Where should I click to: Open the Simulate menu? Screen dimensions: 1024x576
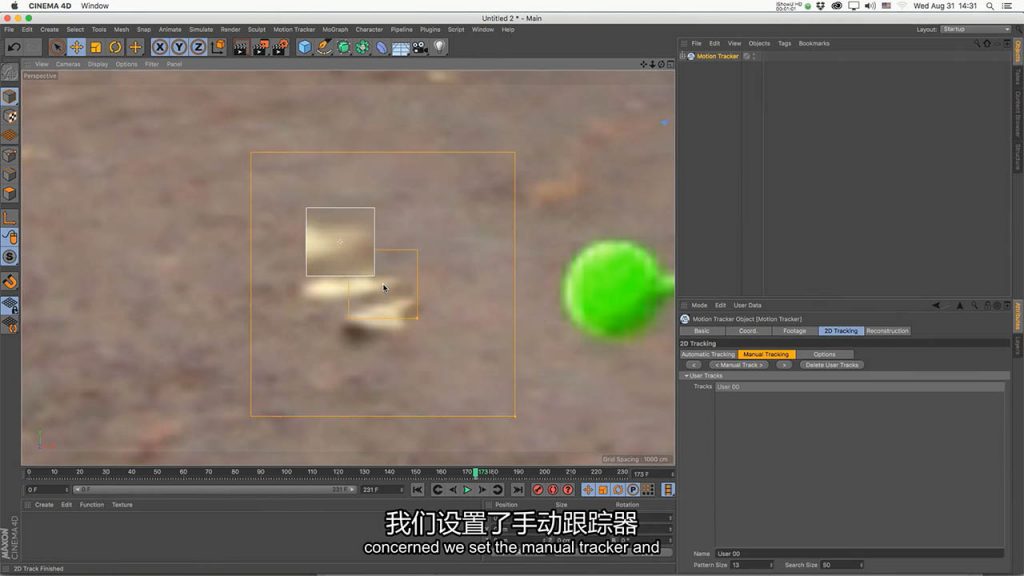(x=201, y=29)
